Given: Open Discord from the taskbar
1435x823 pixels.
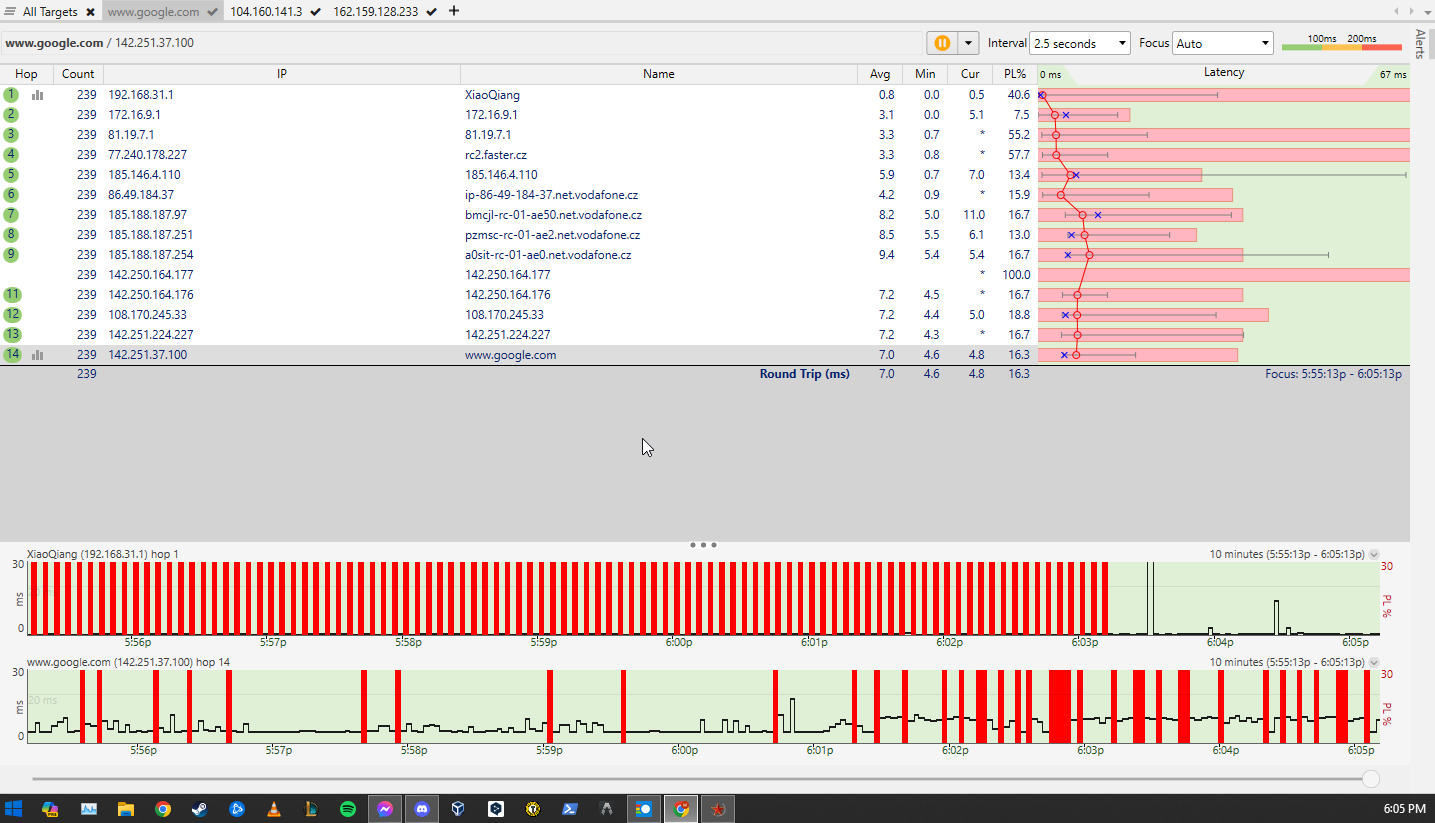Looking at the screenshot, I should point(421,809).
